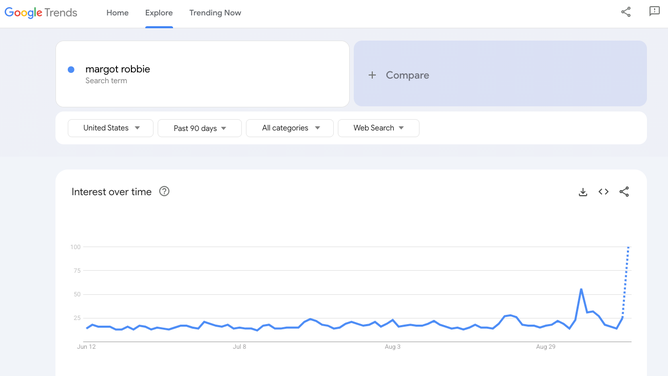Viewport: 668px width, 376px height.
Task: Go to the Home tab
Action: (117, 13)
